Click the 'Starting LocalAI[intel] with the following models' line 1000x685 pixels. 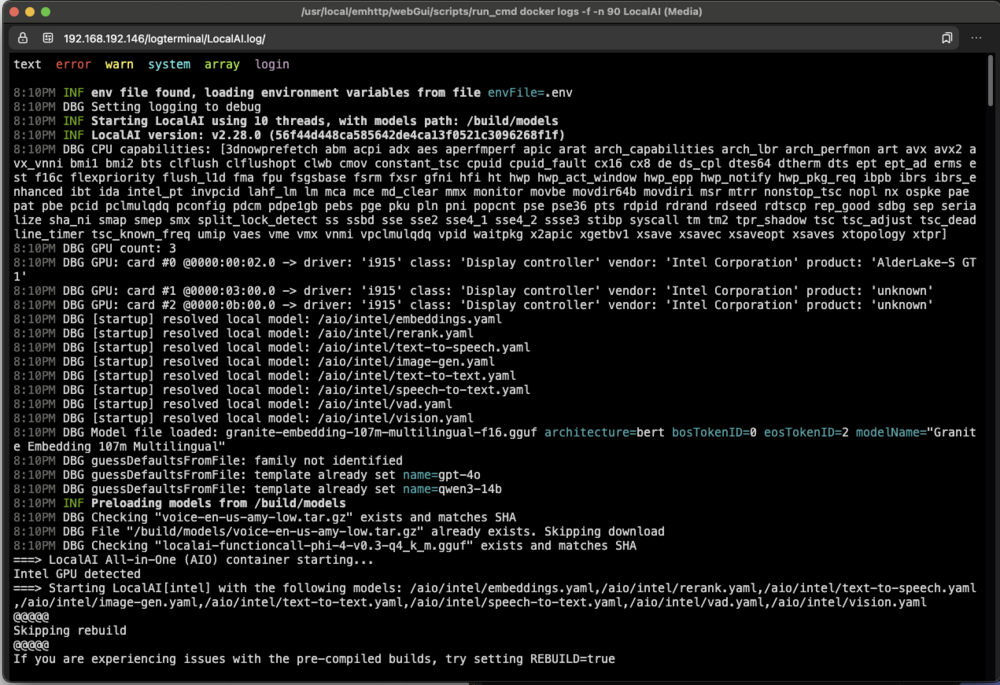click(x=495, y=595)
